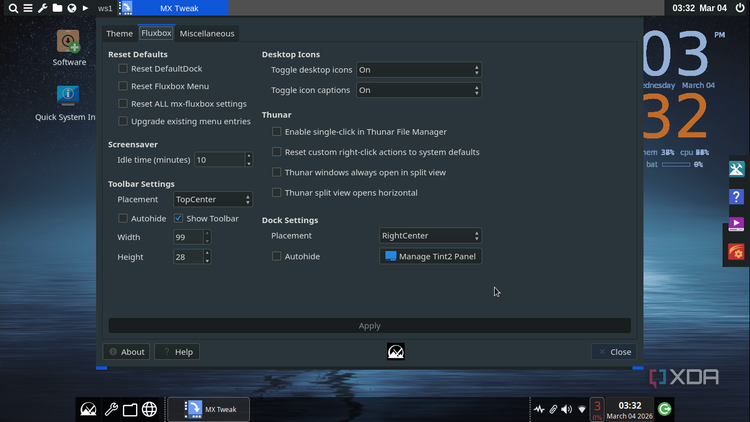Switch to the Miscellaneous tab
750x422 pixels.
[x=207, y=33]
